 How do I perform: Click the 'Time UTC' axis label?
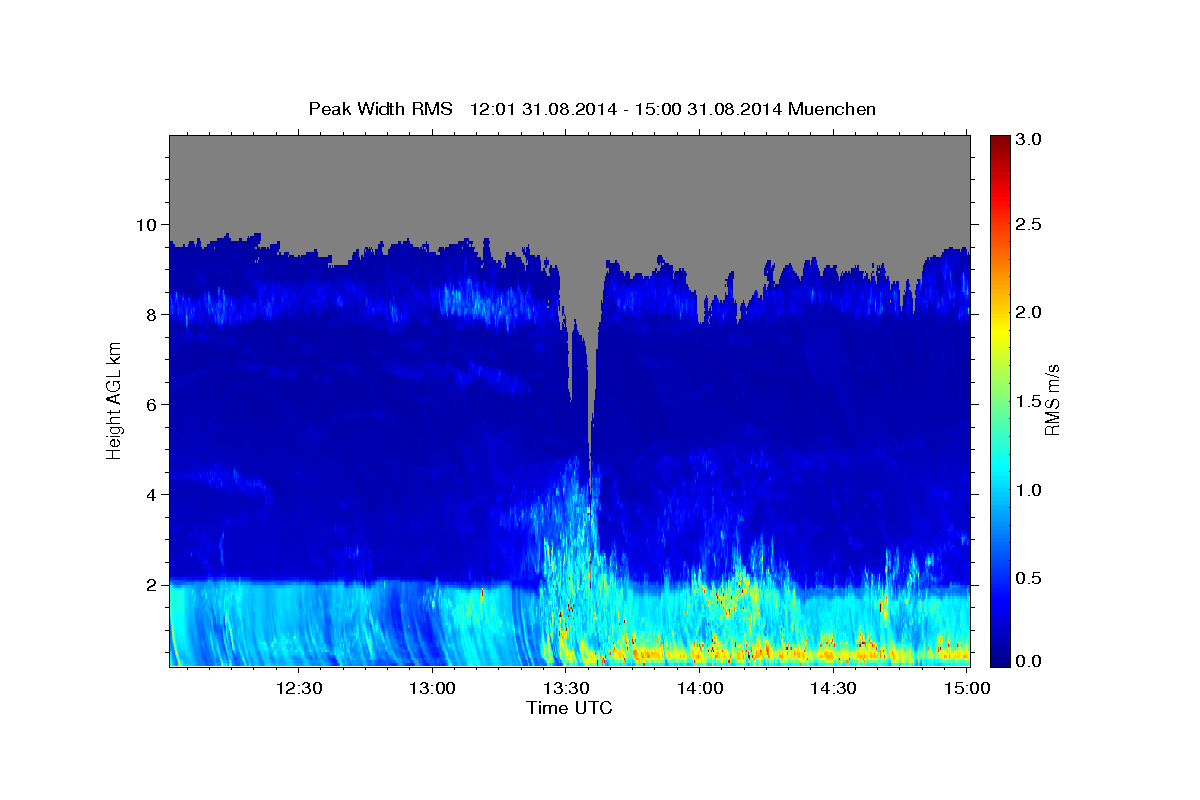coord(569,708)
